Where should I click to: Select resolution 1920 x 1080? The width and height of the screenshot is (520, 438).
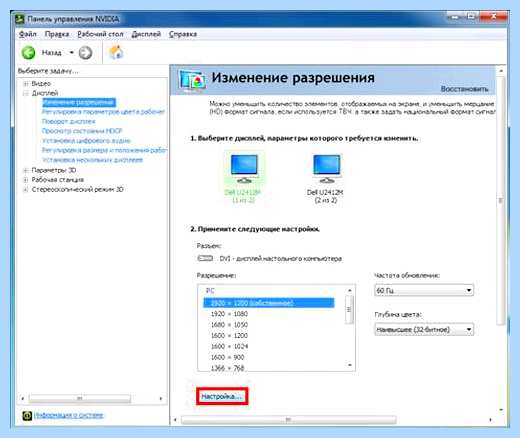pos(229,314)
